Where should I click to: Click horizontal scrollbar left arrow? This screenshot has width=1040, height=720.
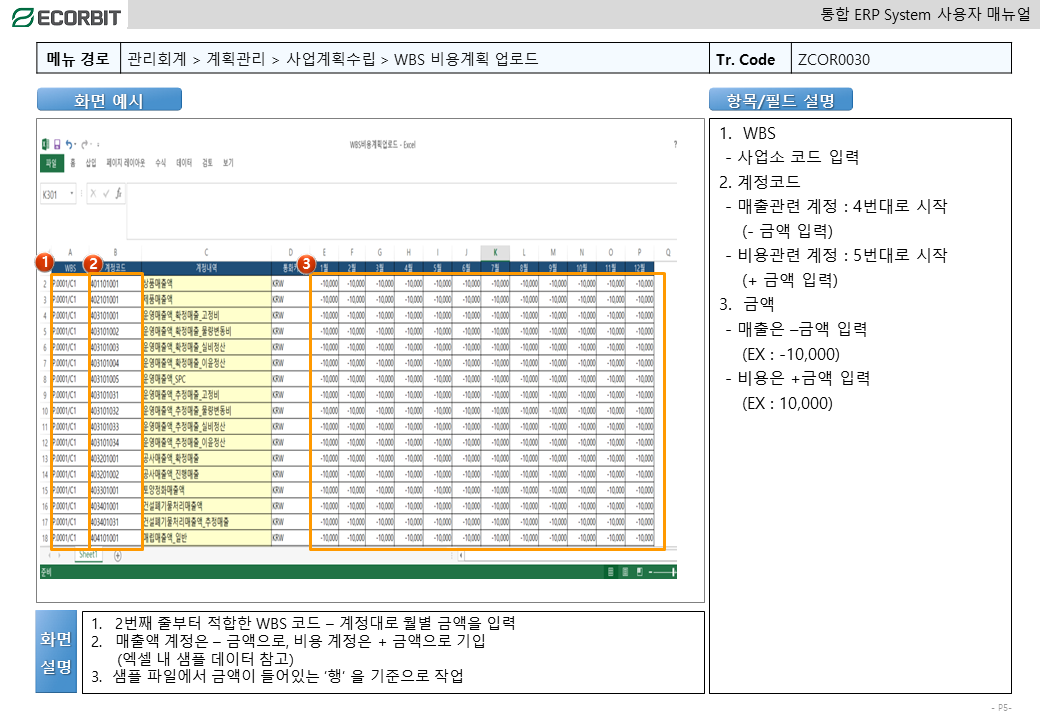(x=461, y=556)
